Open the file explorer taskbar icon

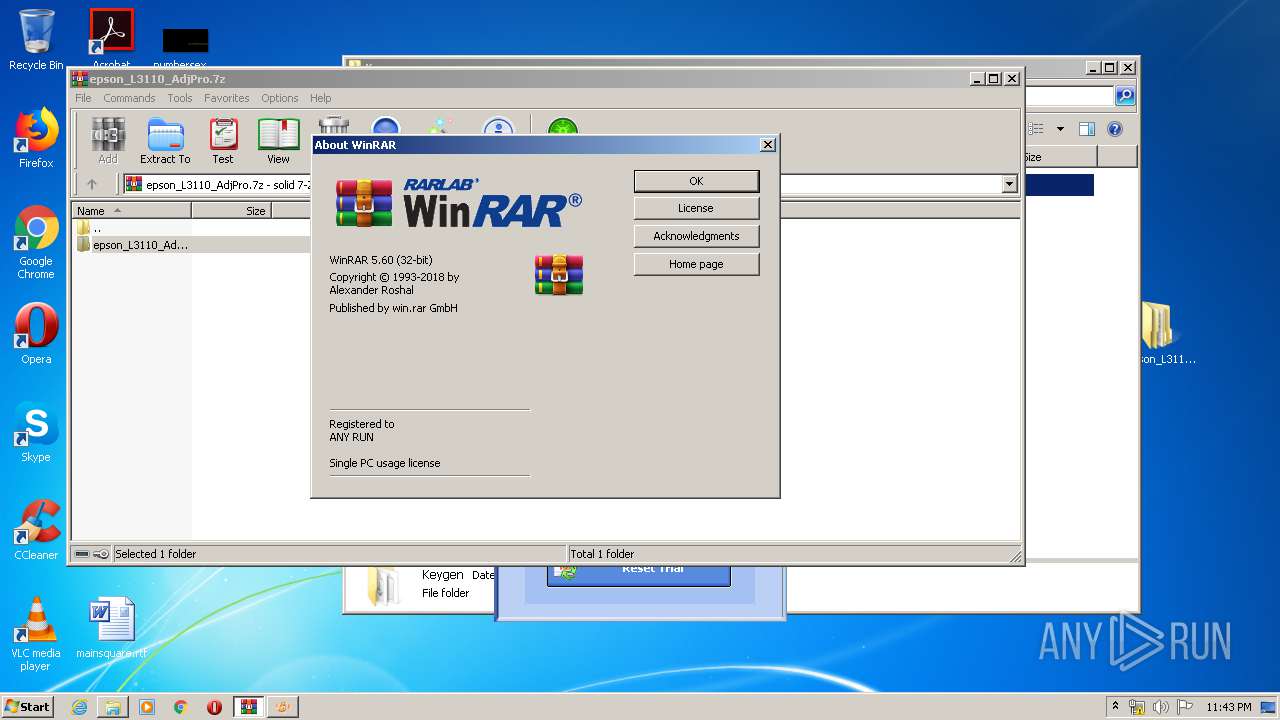point(113,706)
